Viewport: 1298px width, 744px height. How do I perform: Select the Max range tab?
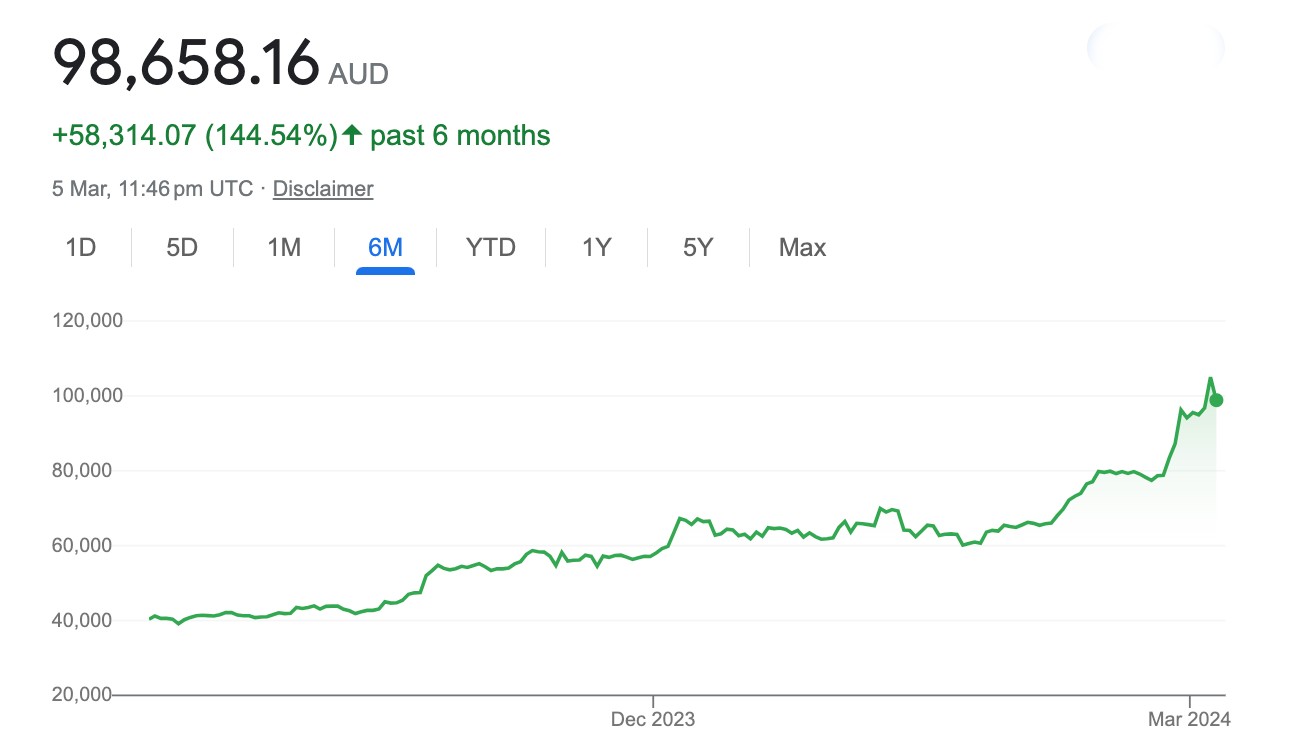tap(802, 247)
